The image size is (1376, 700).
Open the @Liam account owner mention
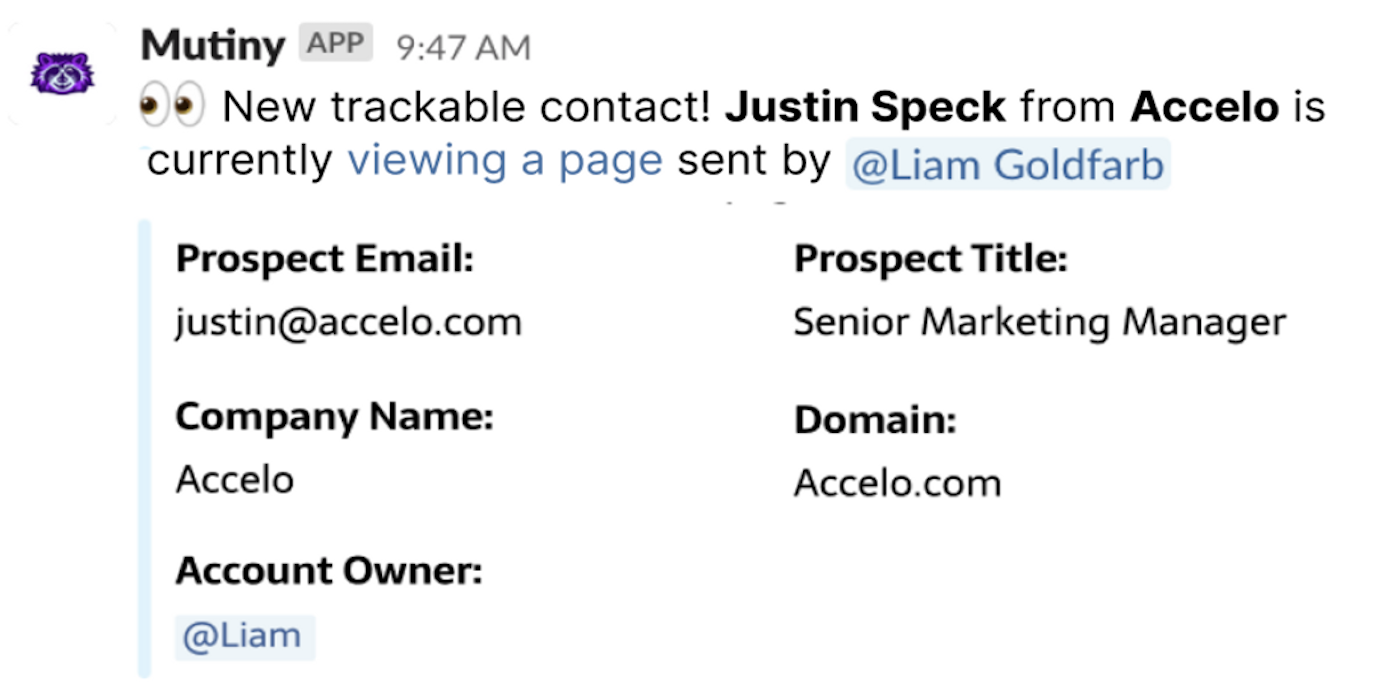pos(243,636)
